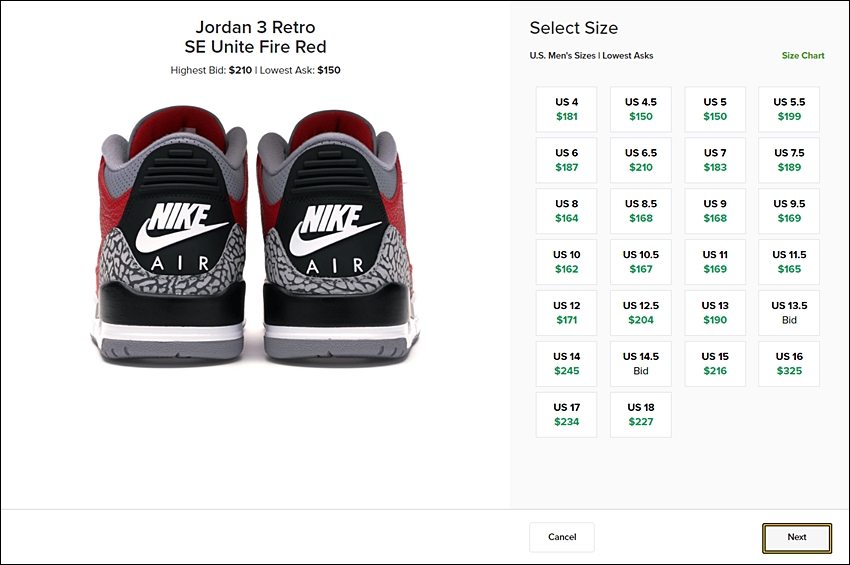The height and width of the screenshot is (565, 850).
Task: Pick size US 14 for $245
Action: [566, 364]
